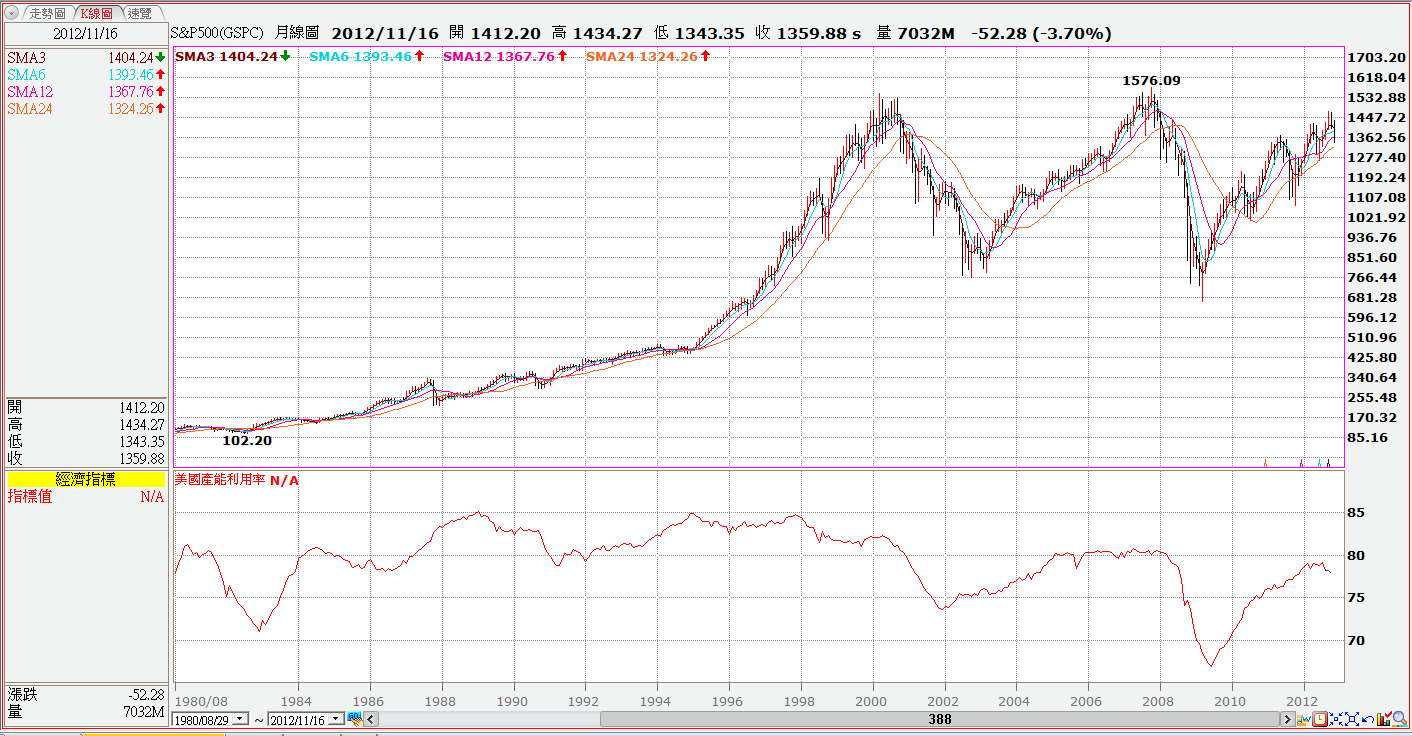Click the GO hand icon to apply dates
This screenshot has height=736, width=1412.
coord(355,719)
